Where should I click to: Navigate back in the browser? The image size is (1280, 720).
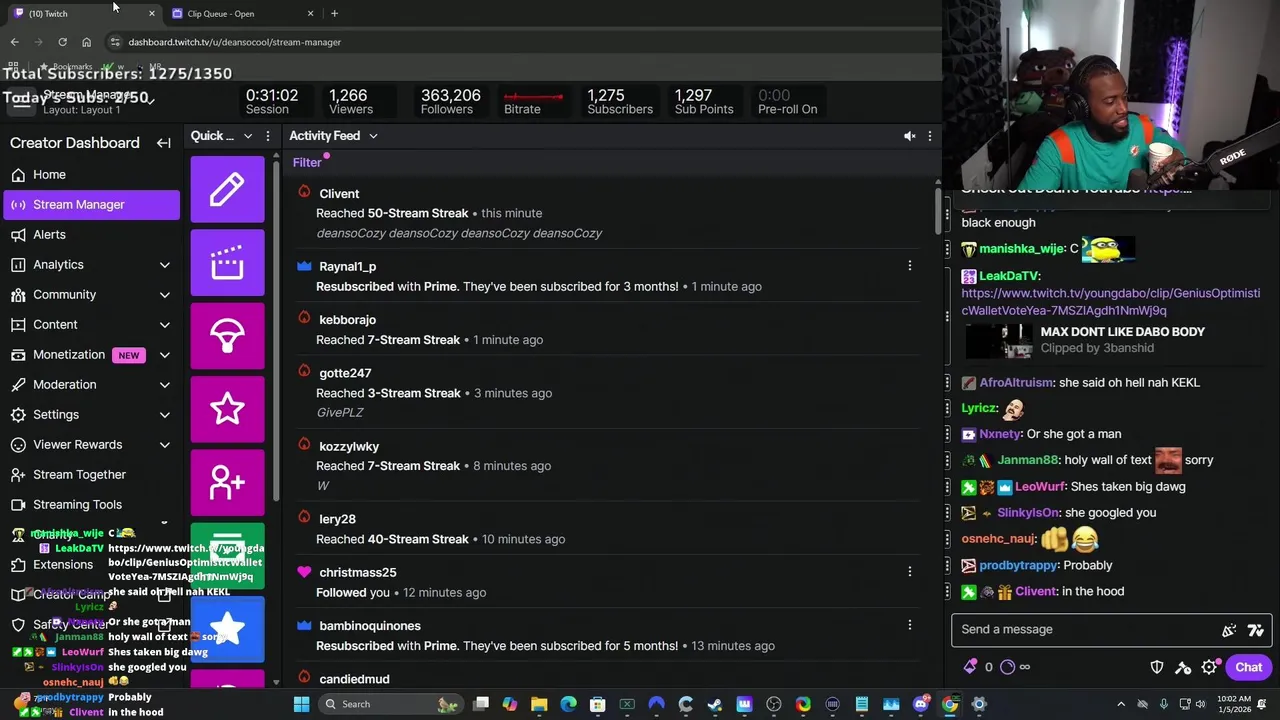14,42
